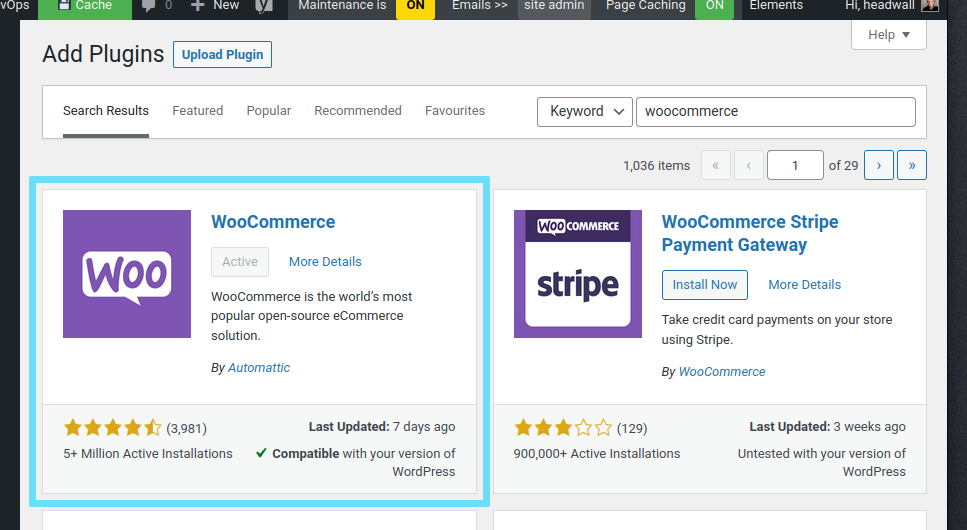This screenshot has height=530, width=967.
Task: Switch to the Search Results tab
Action: [x=105, y=111]
